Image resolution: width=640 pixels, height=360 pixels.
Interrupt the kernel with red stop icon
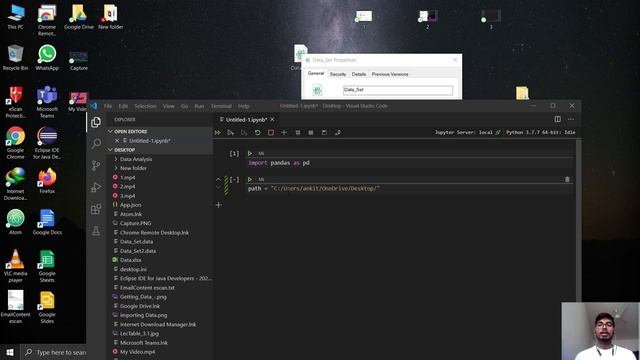271,133
